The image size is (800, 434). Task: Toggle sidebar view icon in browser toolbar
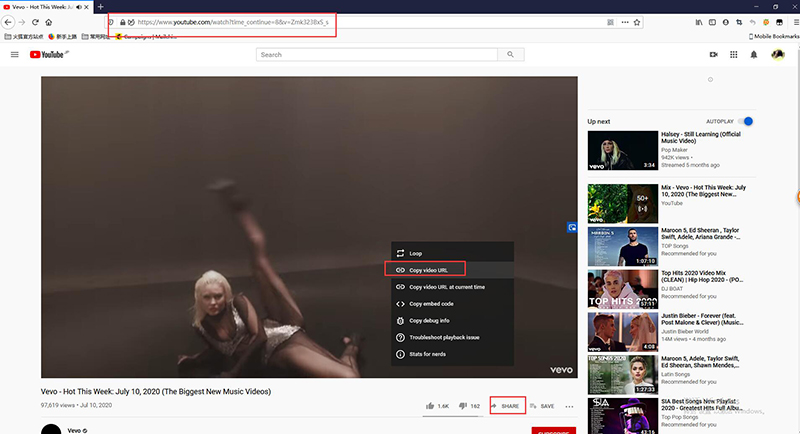[712, 22]
